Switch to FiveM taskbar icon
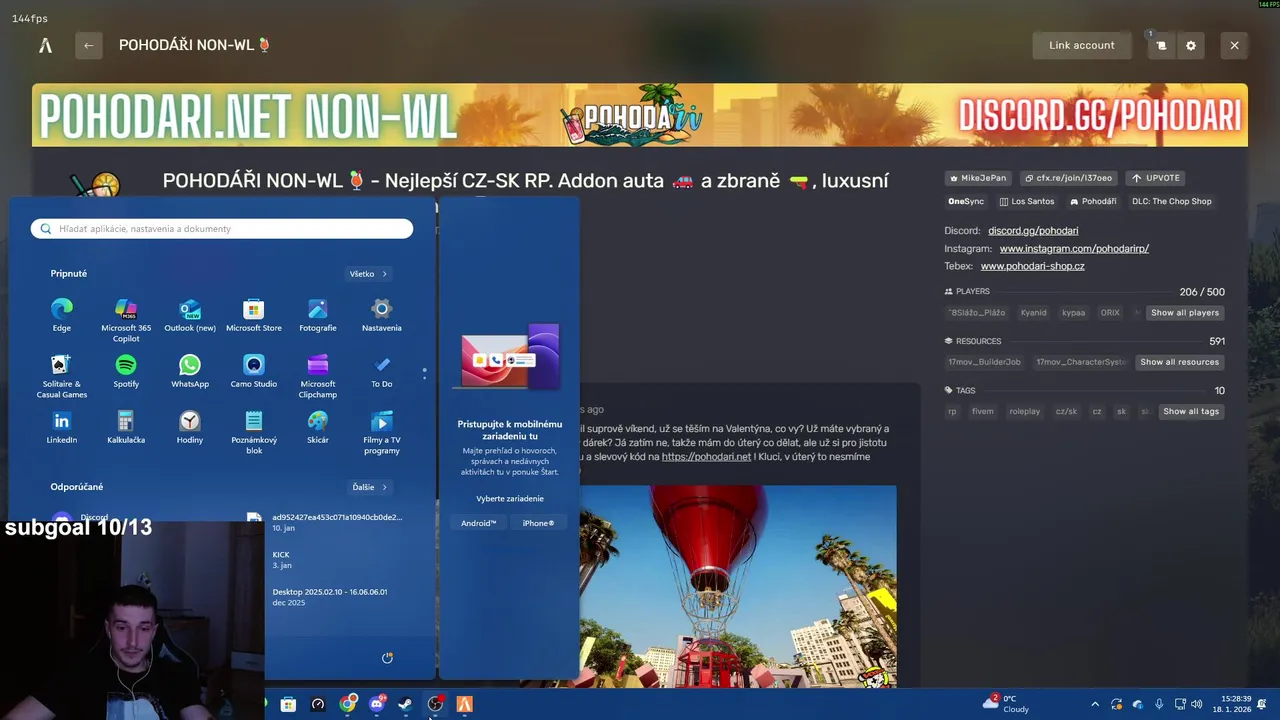The width and height of the screenshot is (1280, 720). [x=464, y=704]
